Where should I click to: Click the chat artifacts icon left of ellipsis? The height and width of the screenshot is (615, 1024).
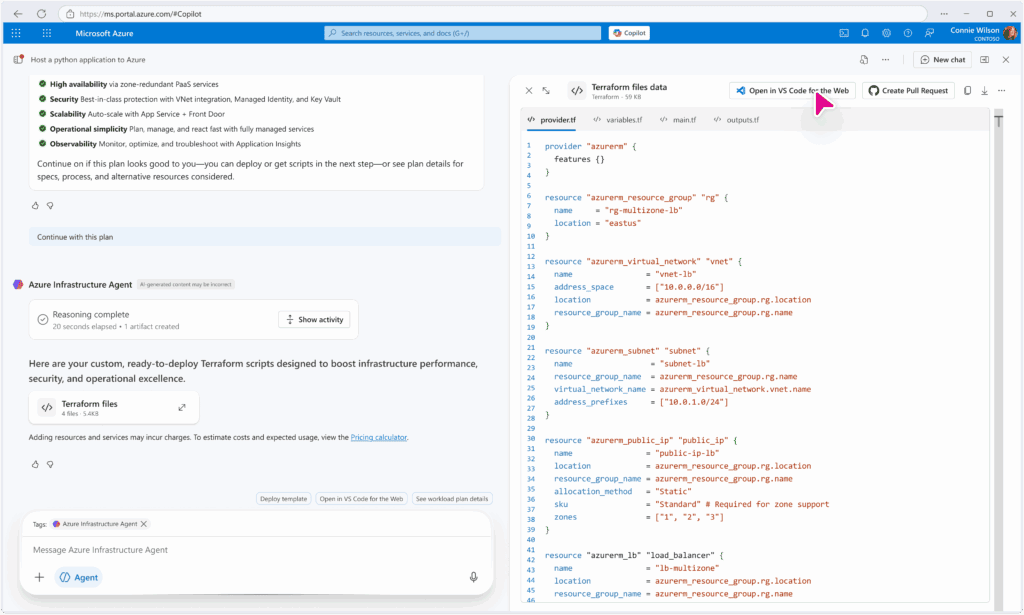click(864, 59)
